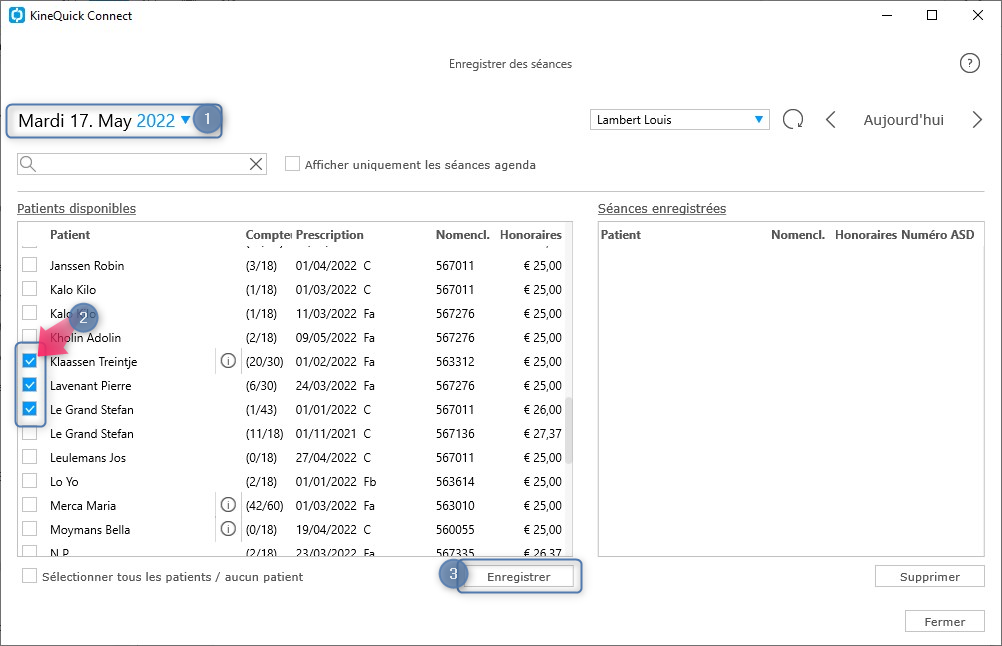Image resolution: width=1002 pixels, height=646 pixels.
Task: Open the help question mark icon
Action: tap(969, 63)
